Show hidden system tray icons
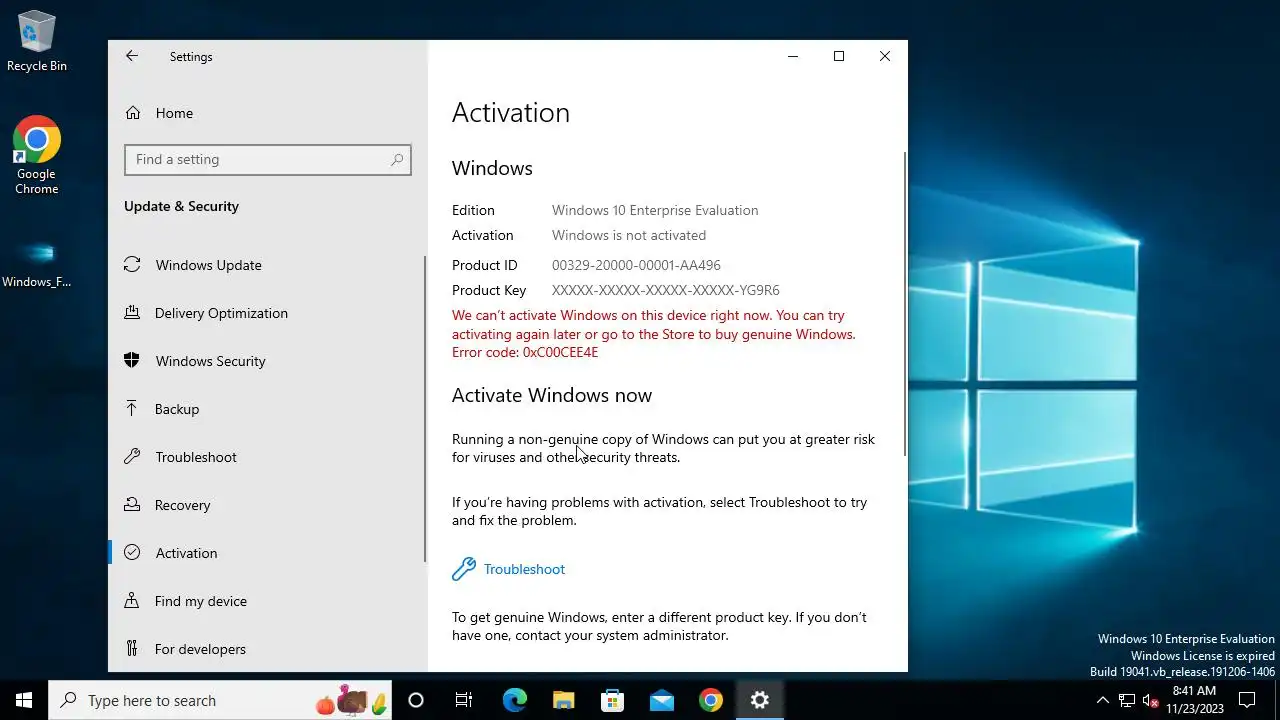The width and height of the screenshot is (1280, 720). tap(1102, 700)
